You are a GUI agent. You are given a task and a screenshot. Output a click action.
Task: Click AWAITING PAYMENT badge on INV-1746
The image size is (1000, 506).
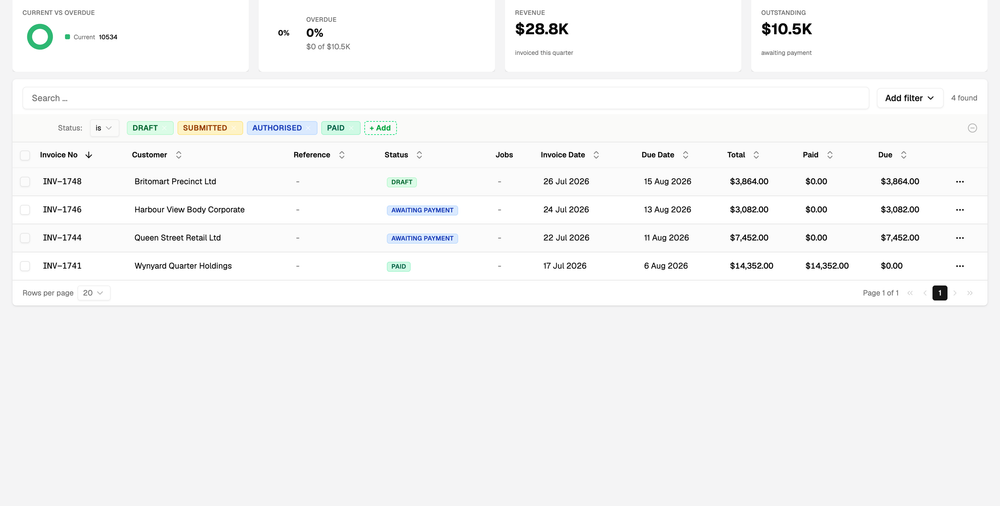422,210
